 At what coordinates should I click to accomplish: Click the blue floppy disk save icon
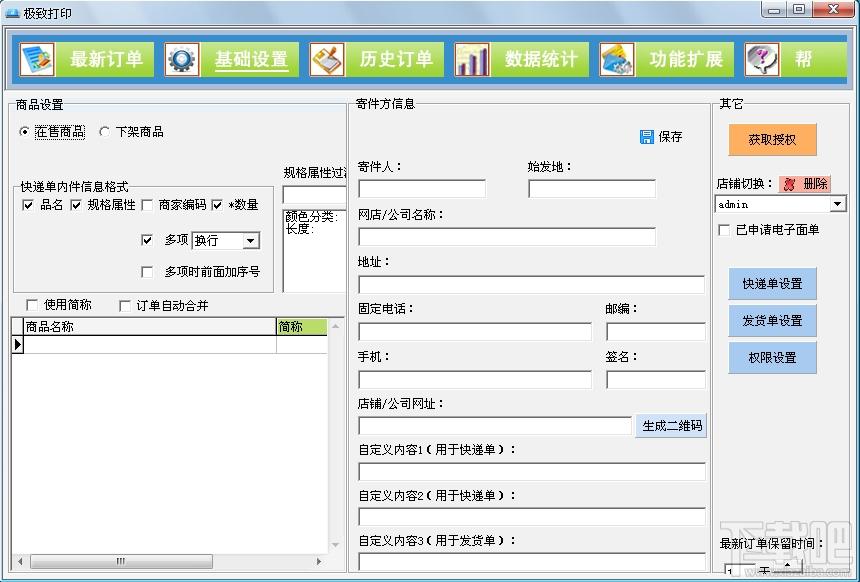(647, 137)
